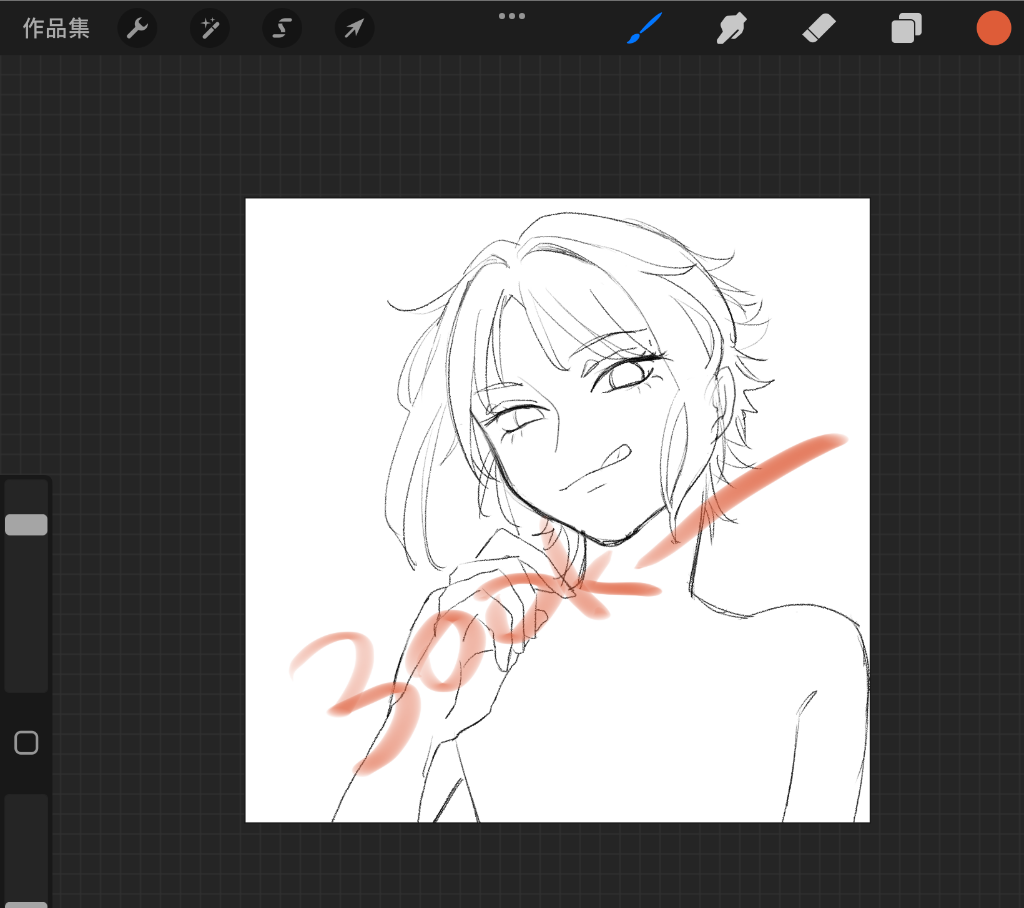Viewport: 1024px width, 908px height.
Task: Click the brush size slider handle
Action: click(26, 525)
